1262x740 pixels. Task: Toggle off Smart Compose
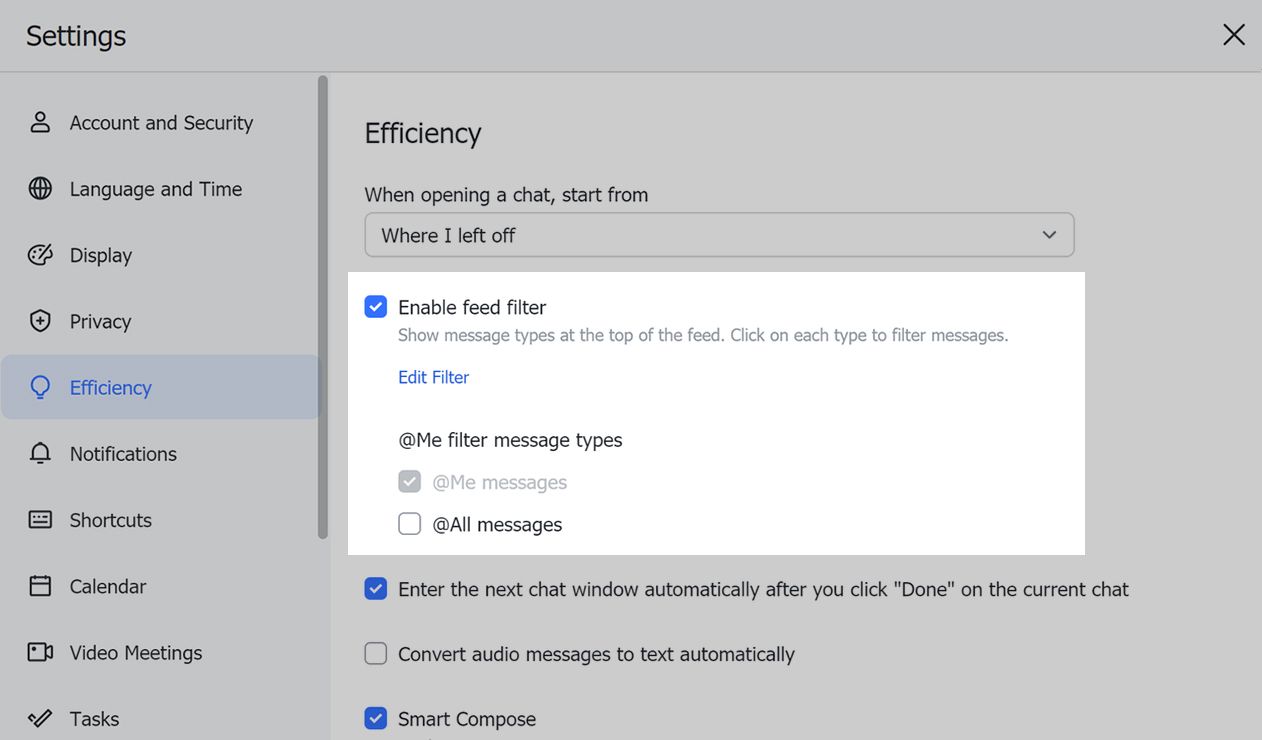tap(375, 718)
